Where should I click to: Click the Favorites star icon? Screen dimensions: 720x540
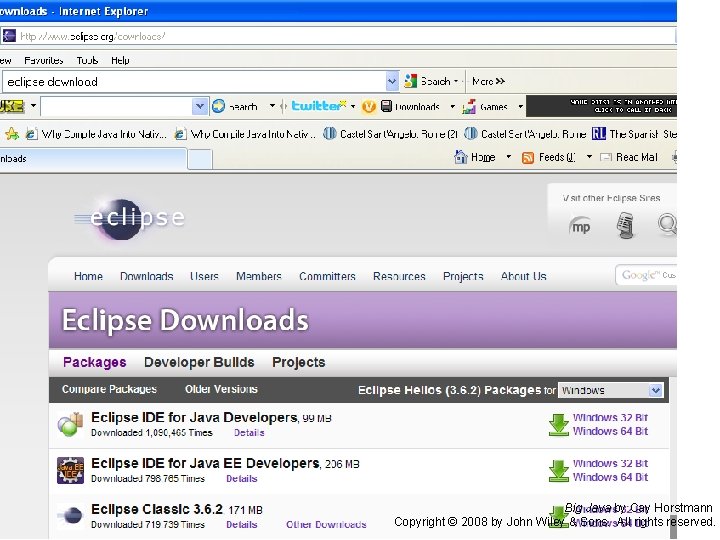point(12,134)
